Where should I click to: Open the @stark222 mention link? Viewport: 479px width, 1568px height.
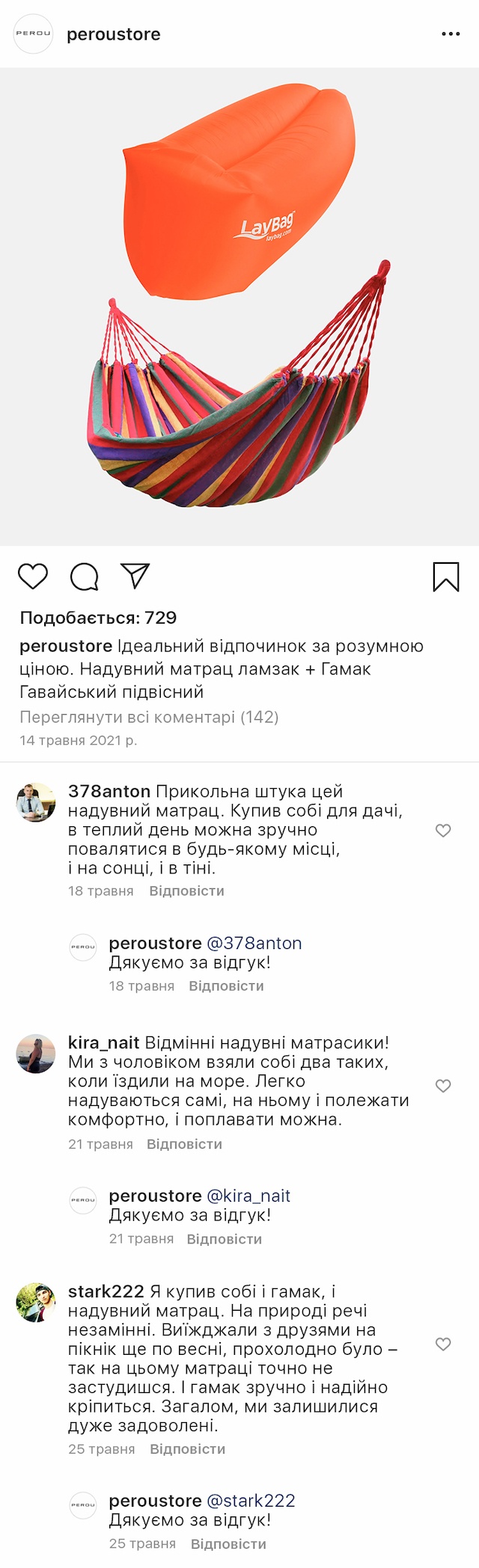[x=251, y=1501]
